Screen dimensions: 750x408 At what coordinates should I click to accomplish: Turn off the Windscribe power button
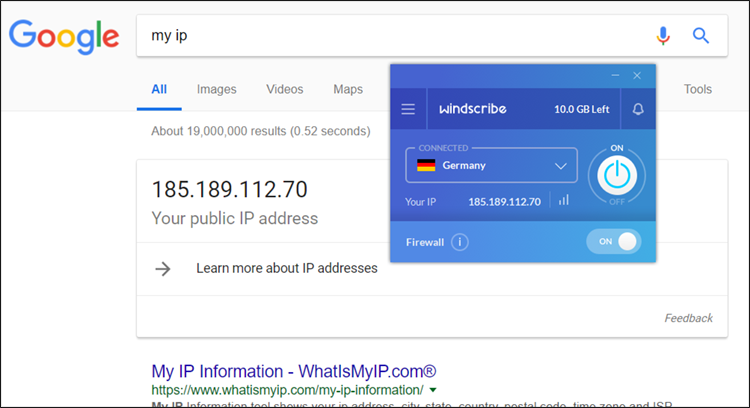click(617, 176)
